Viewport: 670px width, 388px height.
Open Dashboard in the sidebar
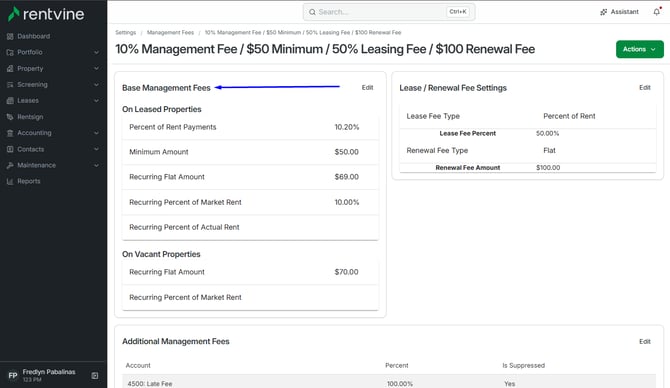coord(33,36)
